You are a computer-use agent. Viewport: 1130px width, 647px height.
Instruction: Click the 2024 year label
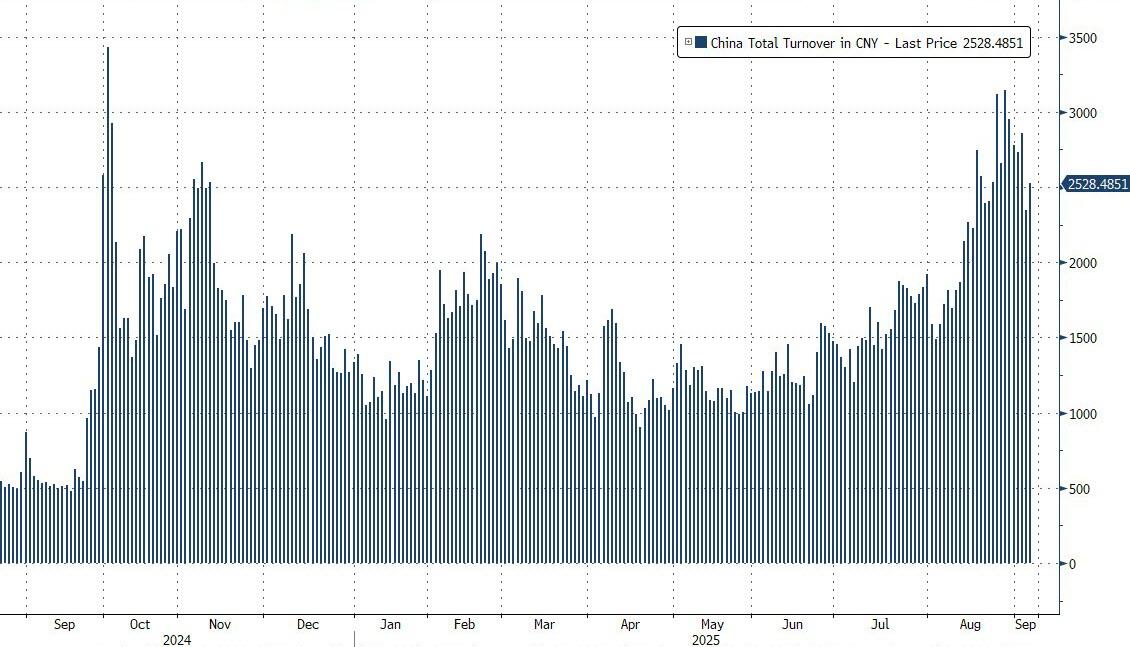[176, 639]
